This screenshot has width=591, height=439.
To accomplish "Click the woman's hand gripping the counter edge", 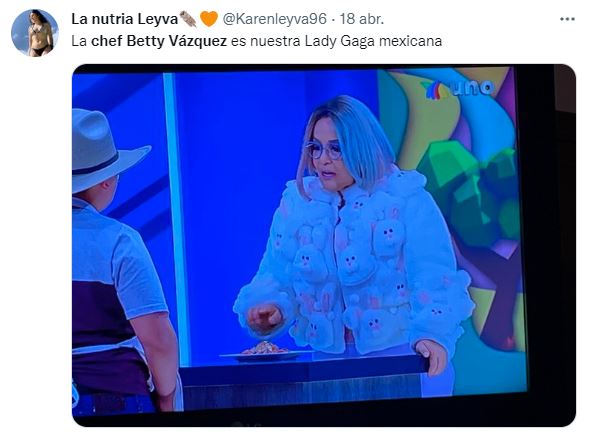I will pyautogui.click(x=432, y=355).
